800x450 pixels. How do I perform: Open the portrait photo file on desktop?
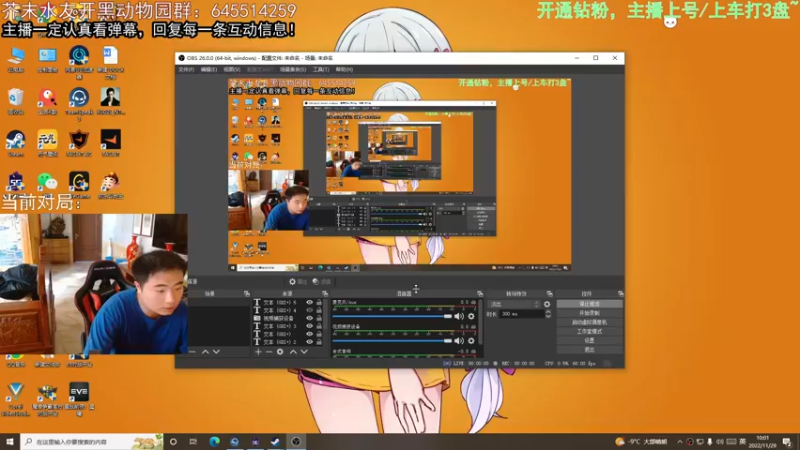(110, 101)
